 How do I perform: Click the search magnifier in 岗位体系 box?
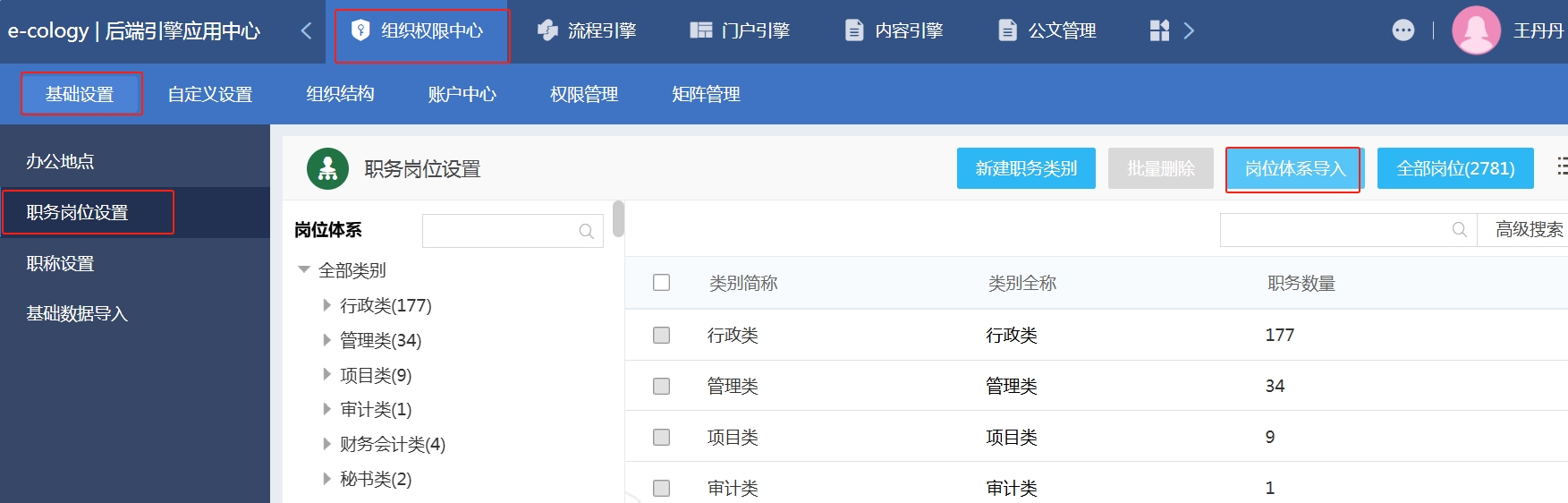[586, 231]
